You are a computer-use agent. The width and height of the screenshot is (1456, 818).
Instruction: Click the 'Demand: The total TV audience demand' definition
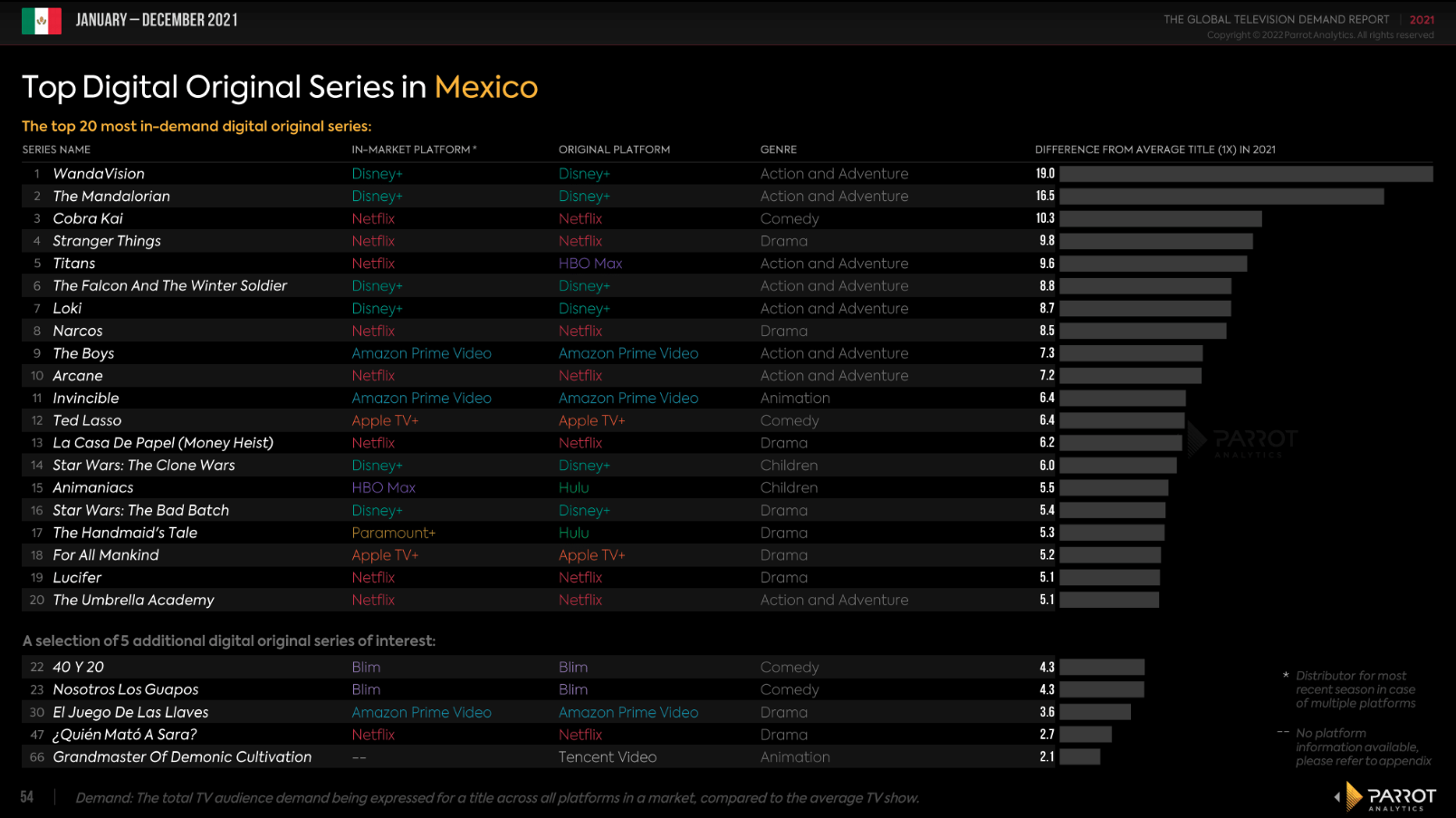tap(497, 798)
